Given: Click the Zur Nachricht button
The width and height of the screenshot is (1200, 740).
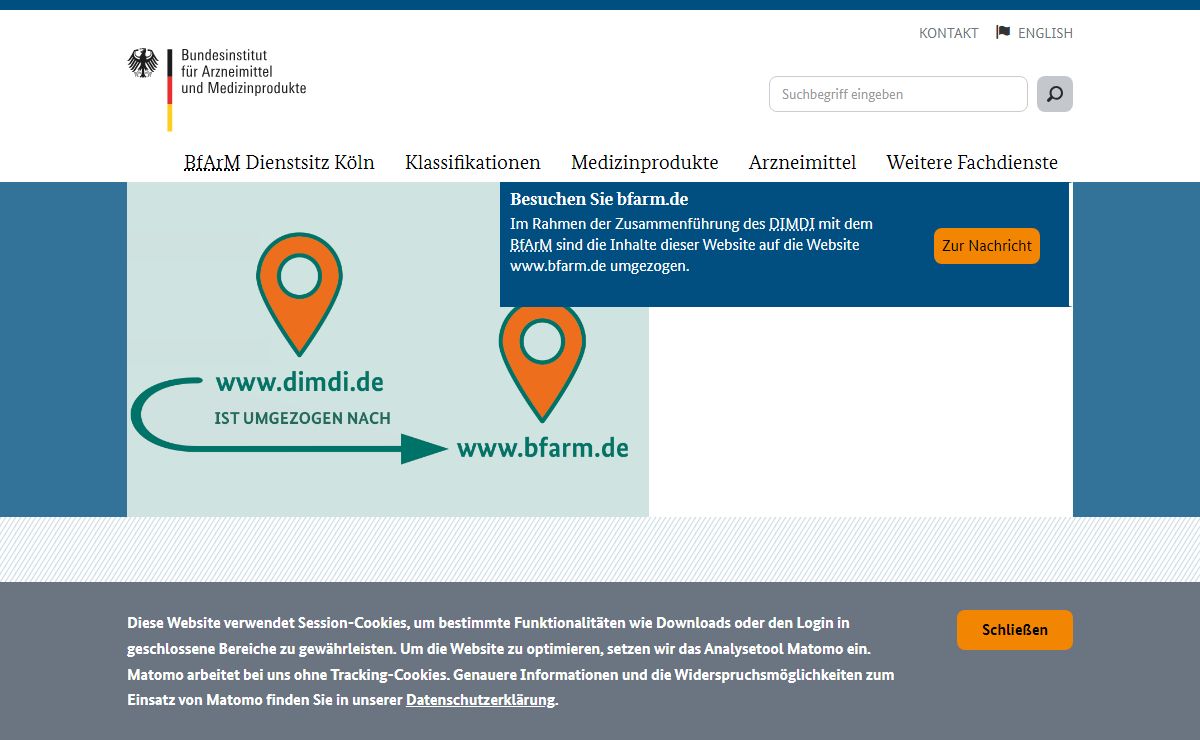Looking at the screenshot, I should coord(987,246).
